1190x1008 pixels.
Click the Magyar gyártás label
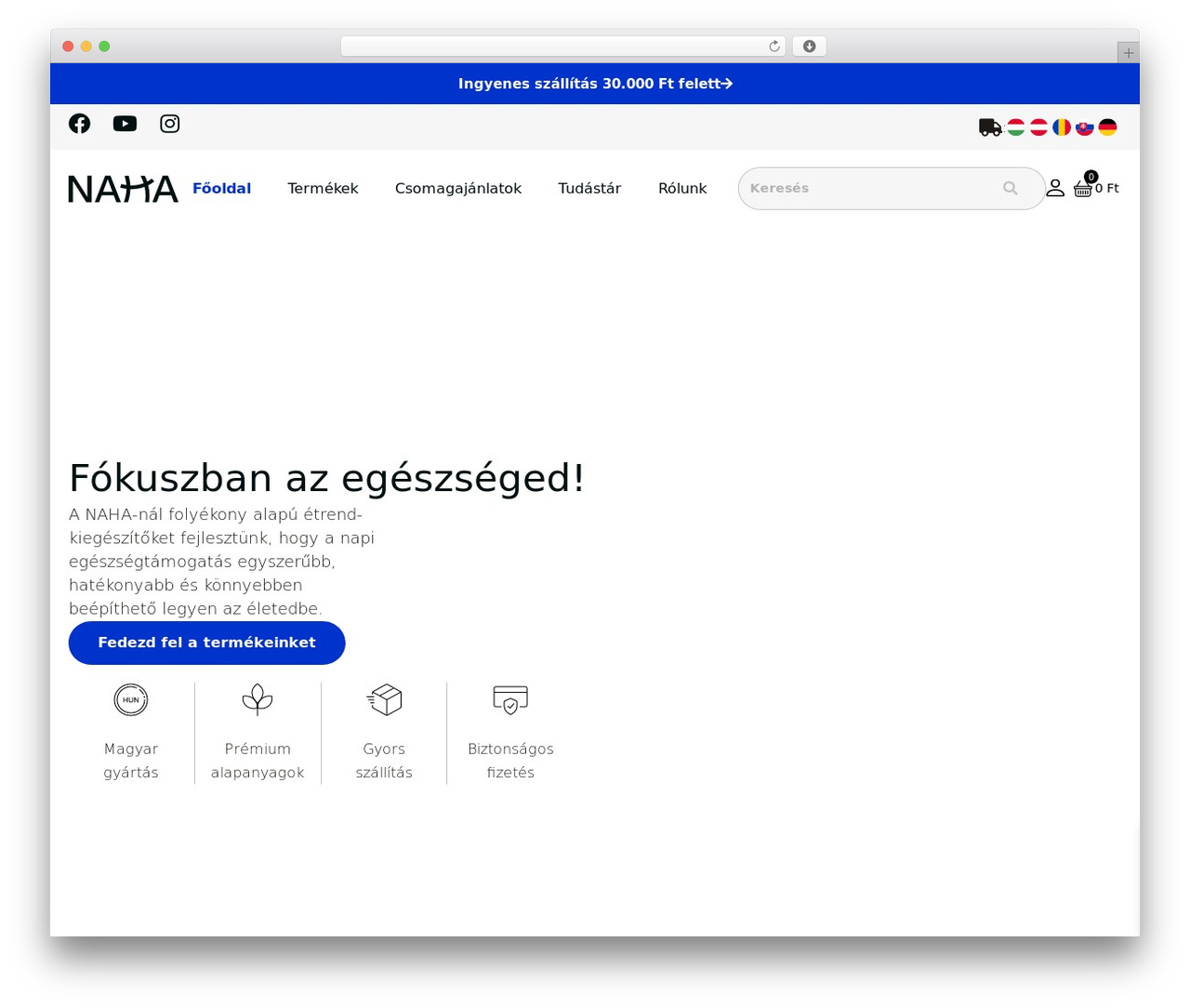click(131, 761)
